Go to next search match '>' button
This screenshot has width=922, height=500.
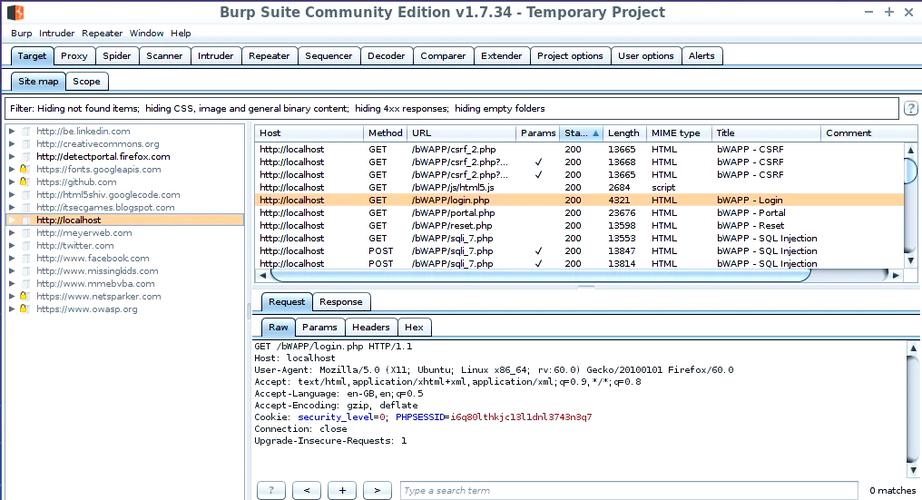point(377,490)
